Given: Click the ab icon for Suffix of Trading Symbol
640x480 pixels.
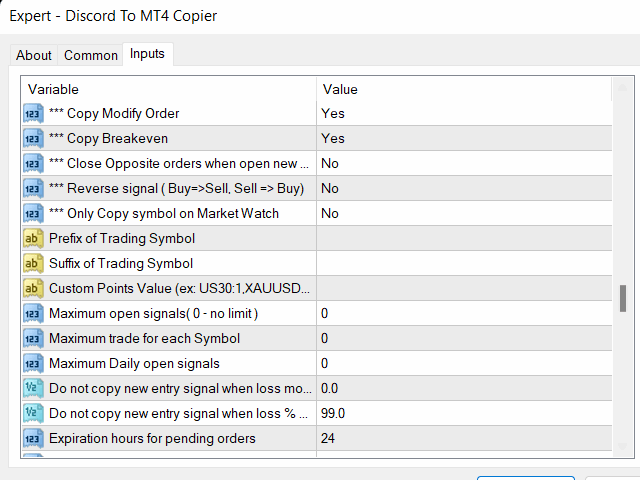Looking at the screenshot, I should click(33, 264).
